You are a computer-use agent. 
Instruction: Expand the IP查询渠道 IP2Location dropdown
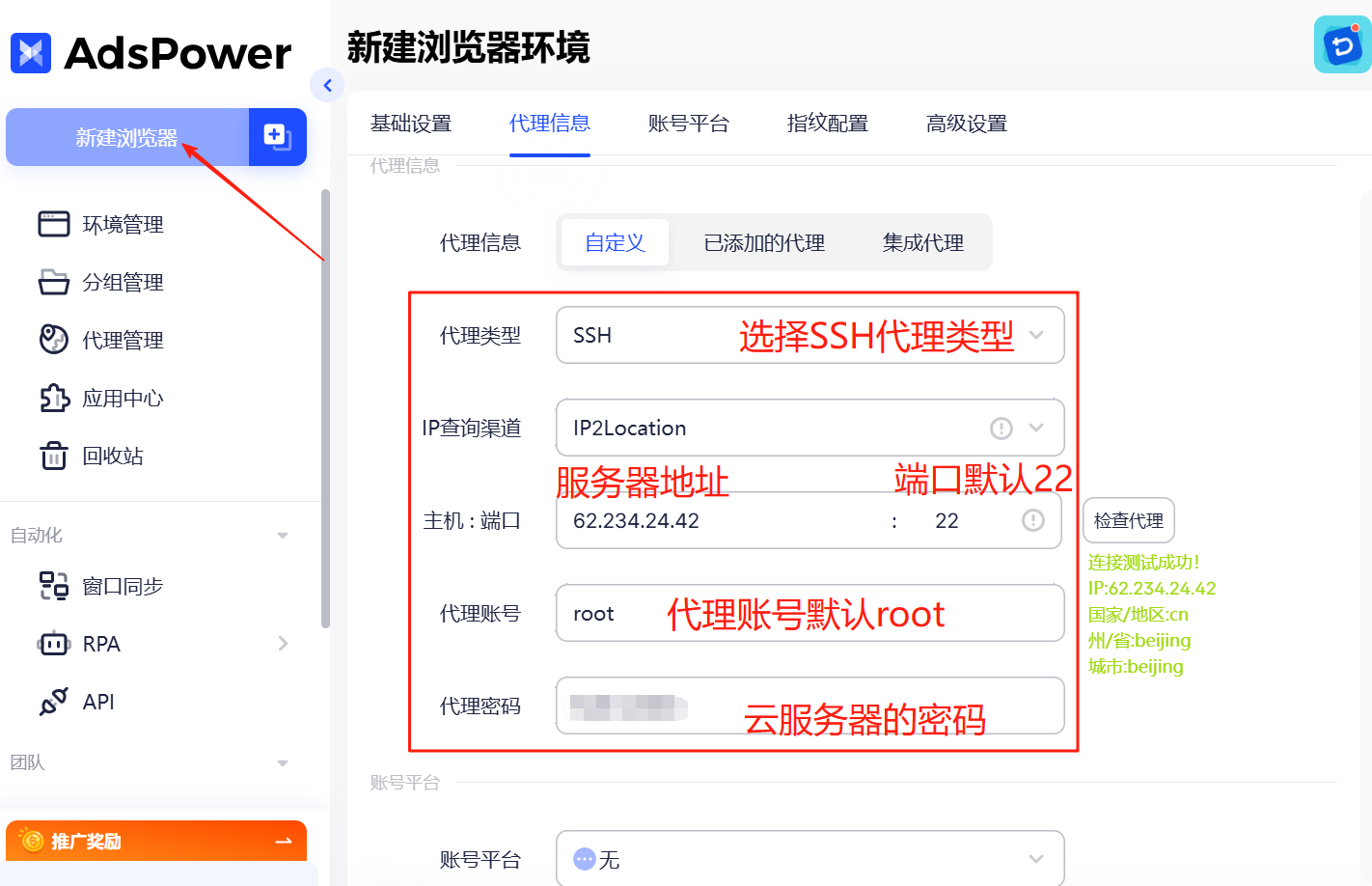click(1035, 428)
